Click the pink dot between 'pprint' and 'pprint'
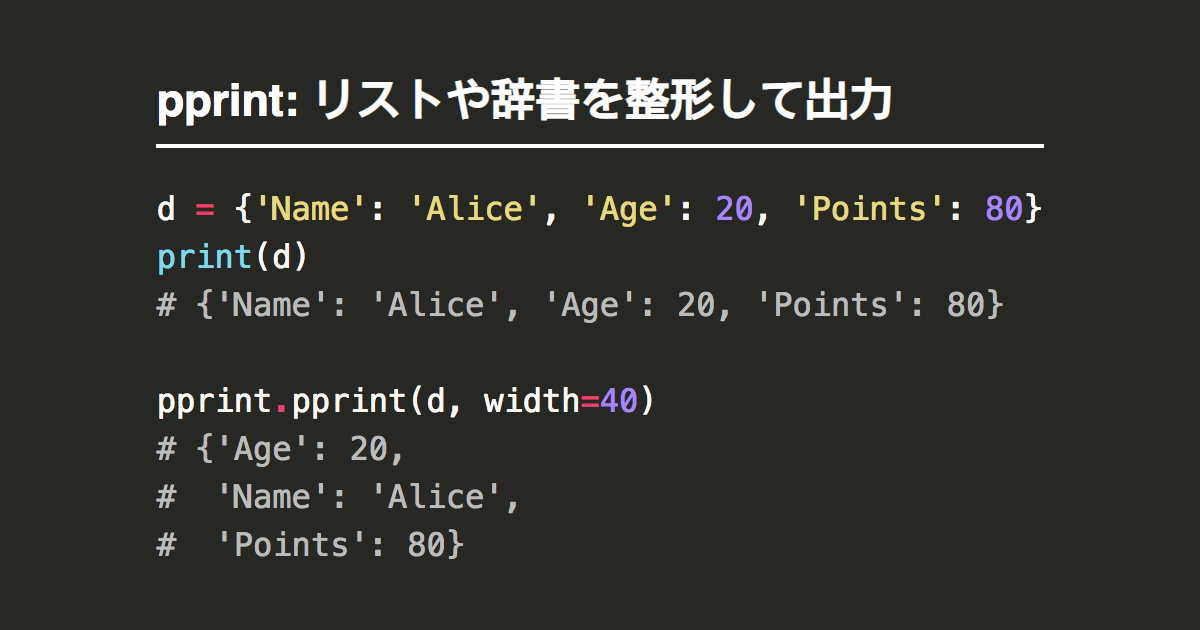1200x630 pixels. [x=281, y=403]
